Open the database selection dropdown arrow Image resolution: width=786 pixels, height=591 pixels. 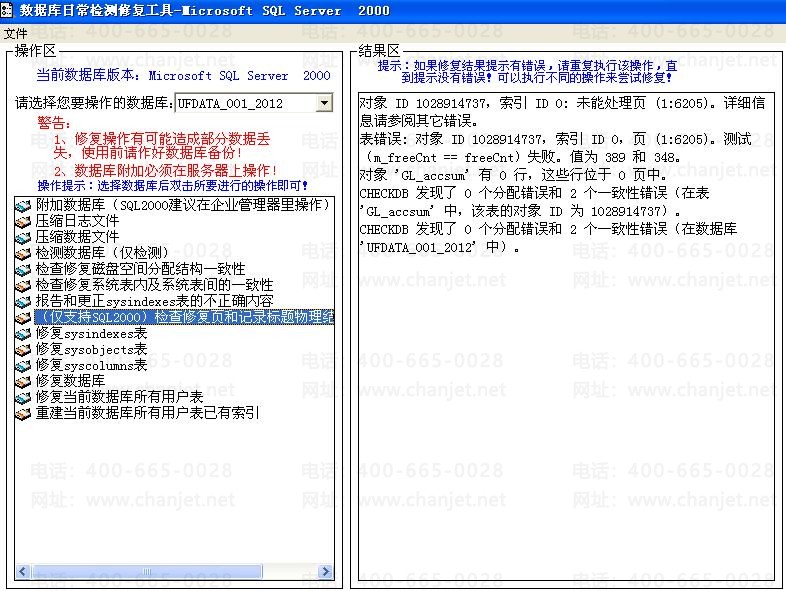(x=324, y=103)
